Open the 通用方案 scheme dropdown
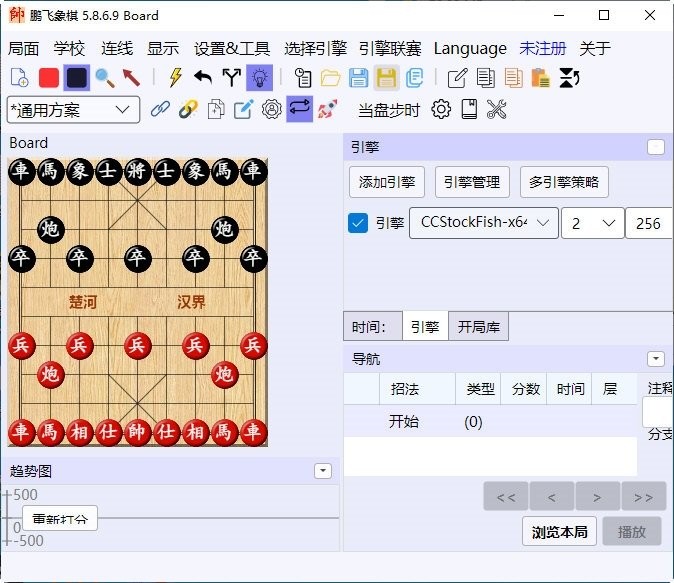This screenshot has height=583, width=674. (x=73, y=109)
